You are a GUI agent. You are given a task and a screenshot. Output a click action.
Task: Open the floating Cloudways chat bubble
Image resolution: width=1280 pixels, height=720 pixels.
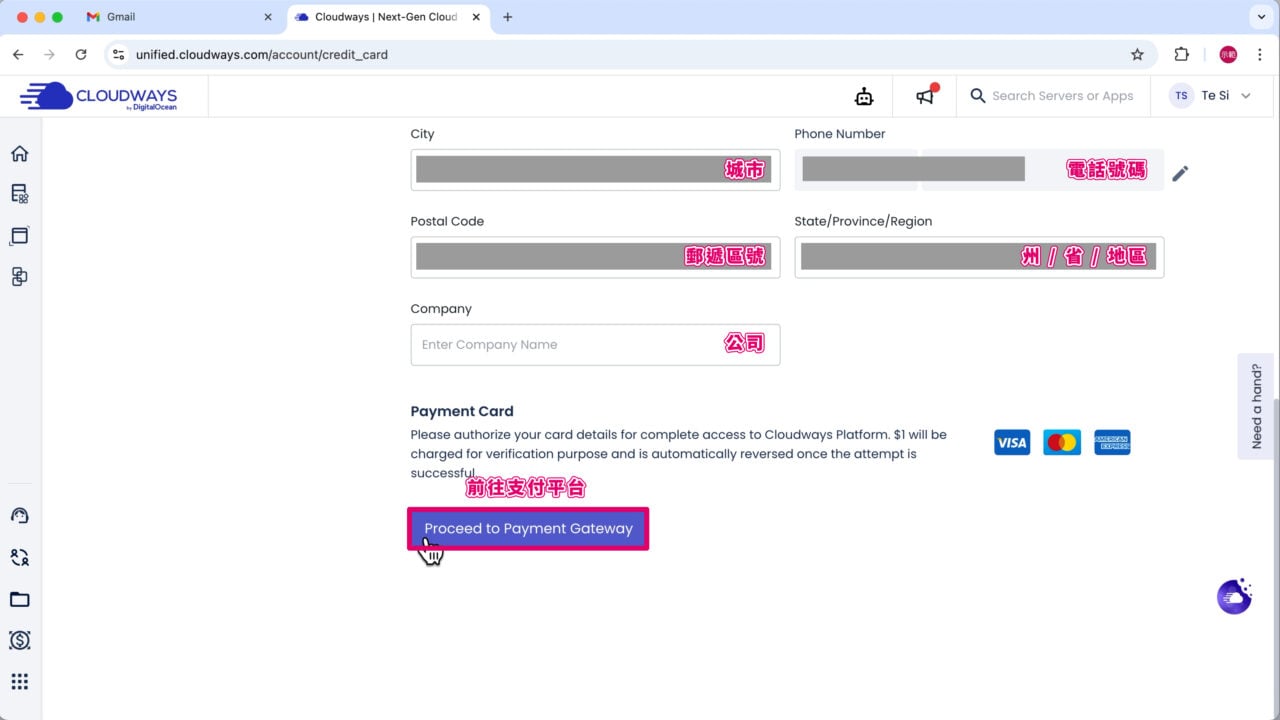pos(1234,596)
